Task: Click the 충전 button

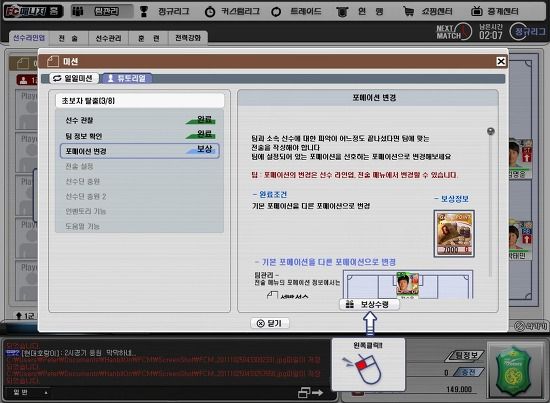Action: [468, 372]
